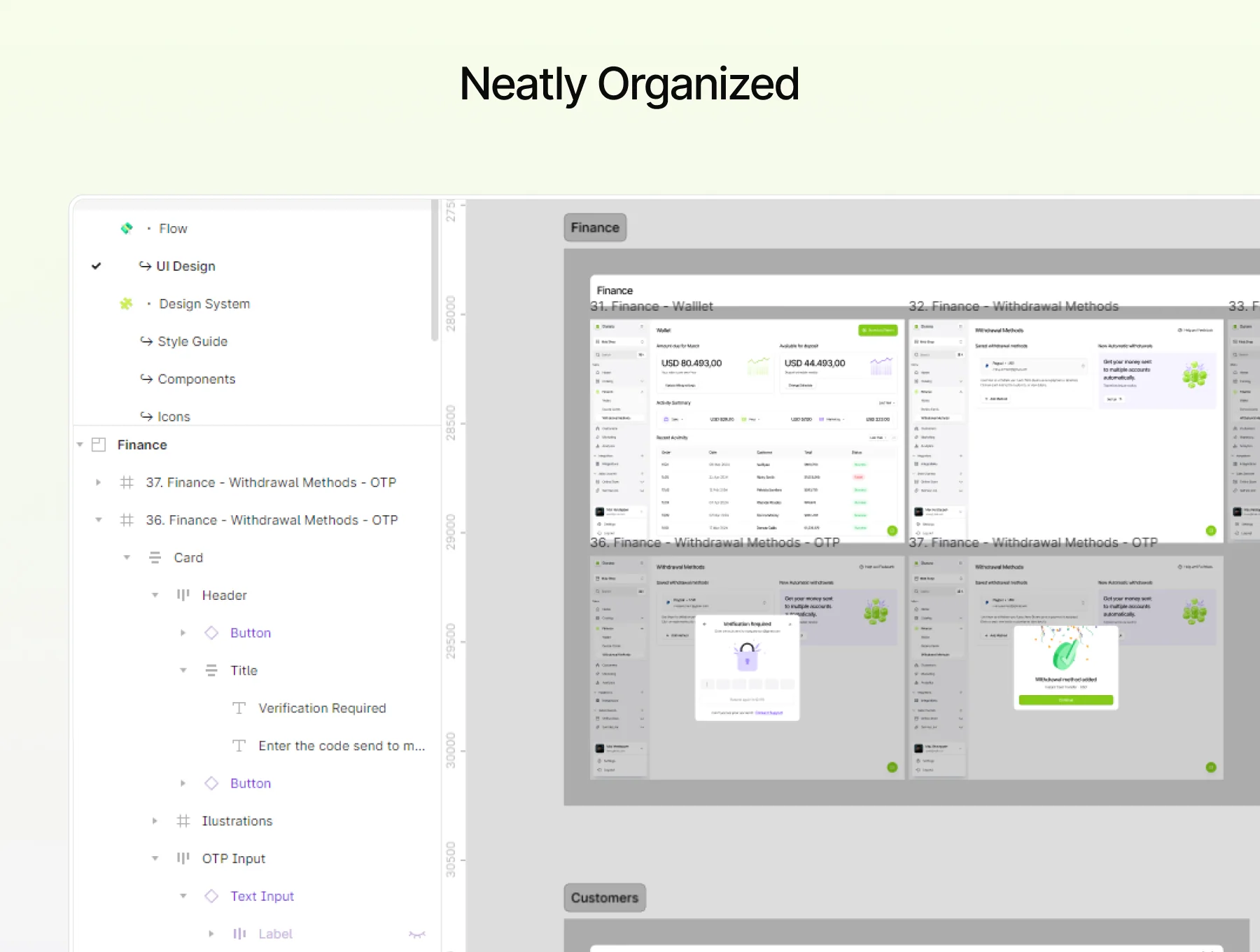Select 'Enter the code send to m...' layer
This screenshot has height=952, width=1260.
point(342,746)
